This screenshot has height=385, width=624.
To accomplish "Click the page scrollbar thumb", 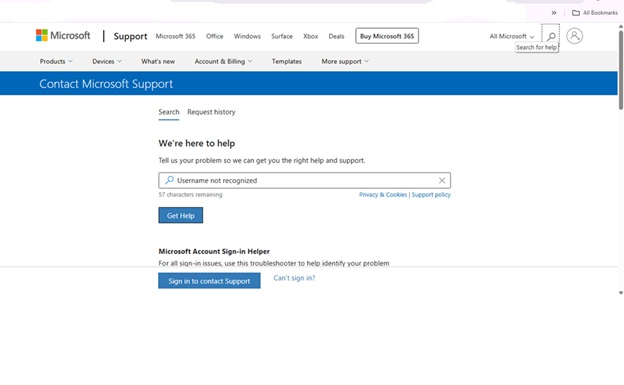I will pyautogui.click(x=621, y=70).
